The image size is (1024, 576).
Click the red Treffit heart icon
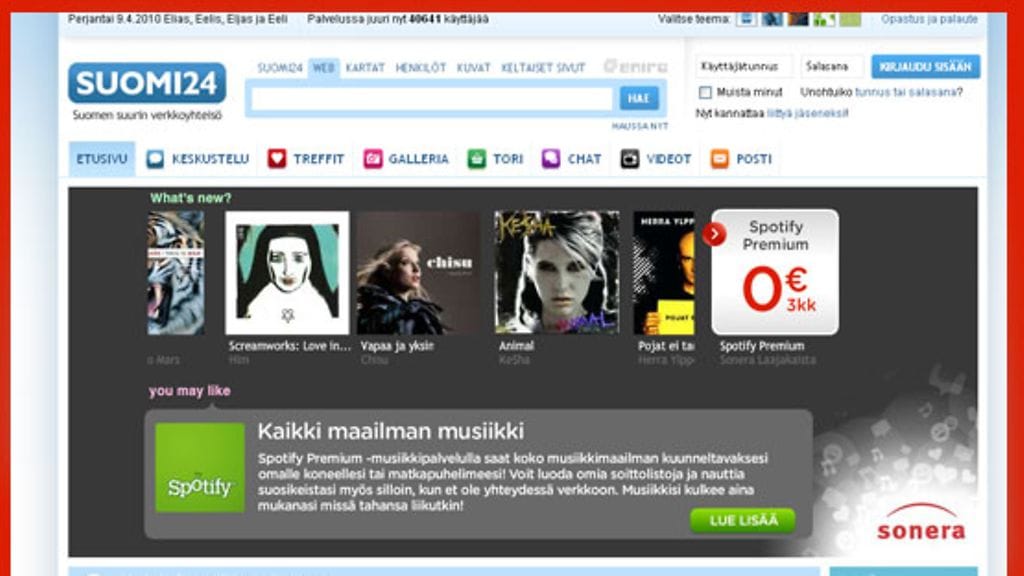pyautogui.click(x=277, y=159)
